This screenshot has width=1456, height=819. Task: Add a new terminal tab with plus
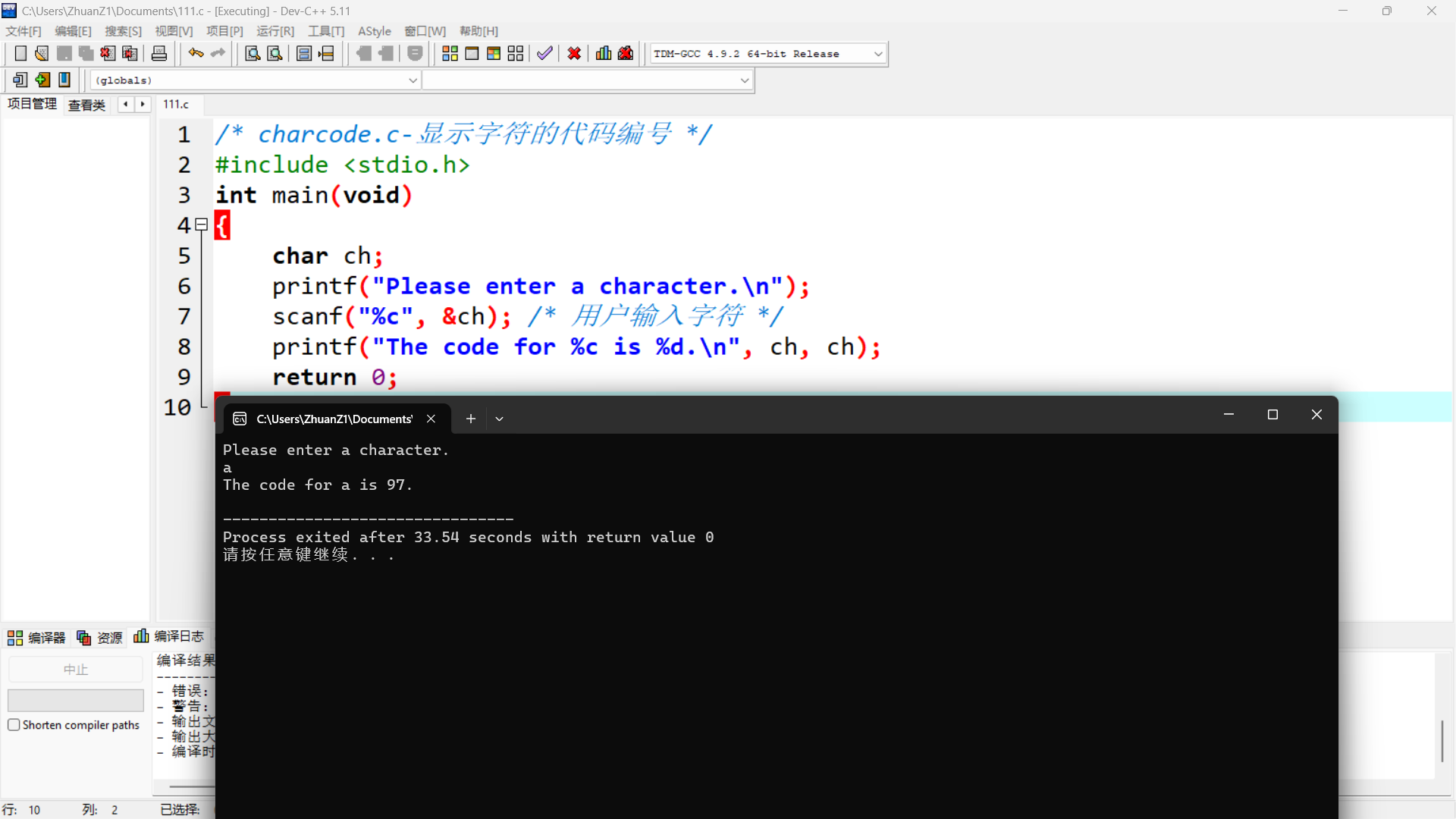(470, 419)
